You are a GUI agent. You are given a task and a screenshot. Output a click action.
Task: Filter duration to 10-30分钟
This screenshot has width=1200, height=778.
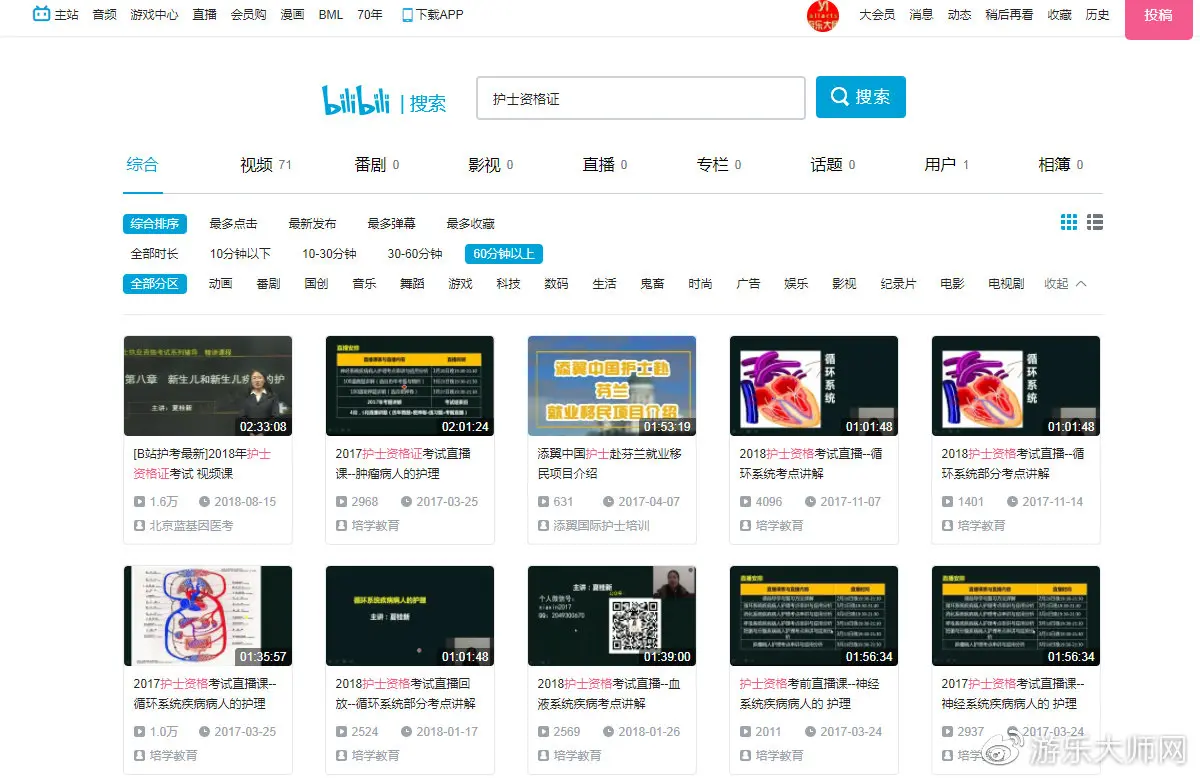(x=329, y=254)
